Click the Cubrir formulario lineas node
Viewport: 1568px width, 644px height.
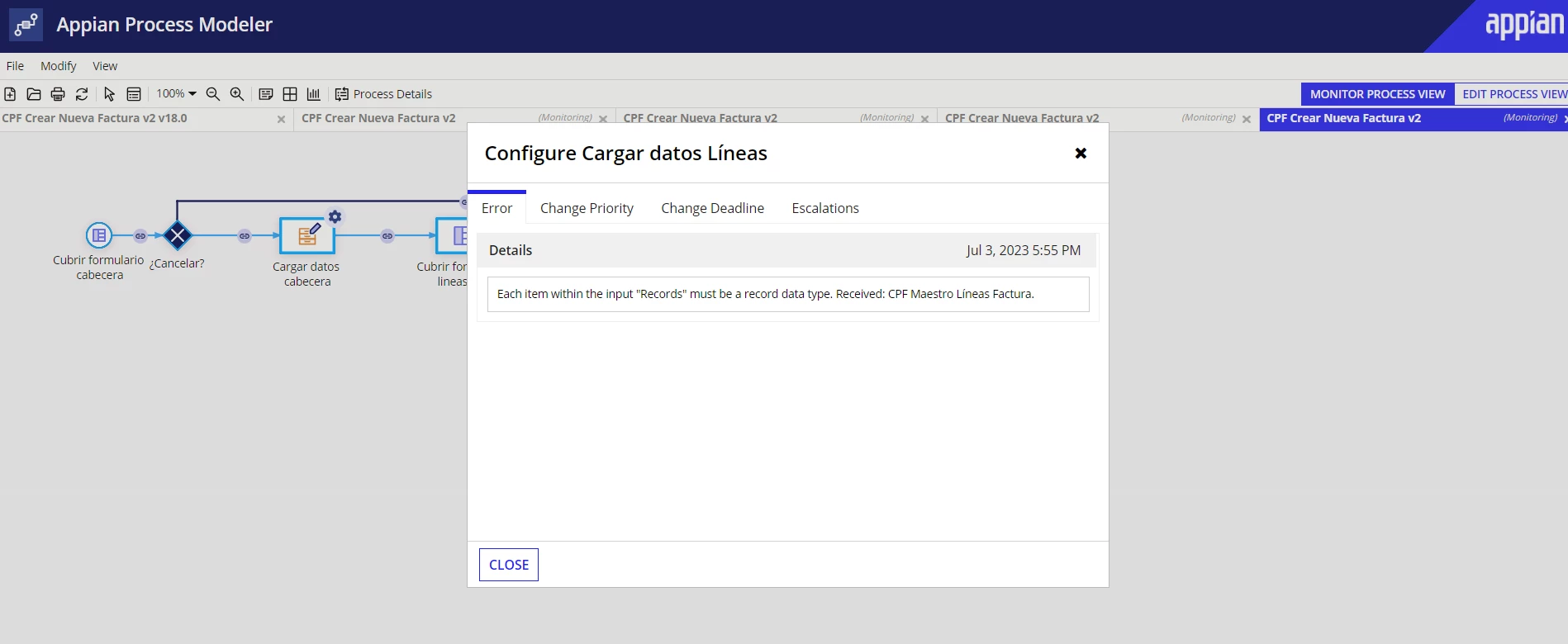pos(452,236)
